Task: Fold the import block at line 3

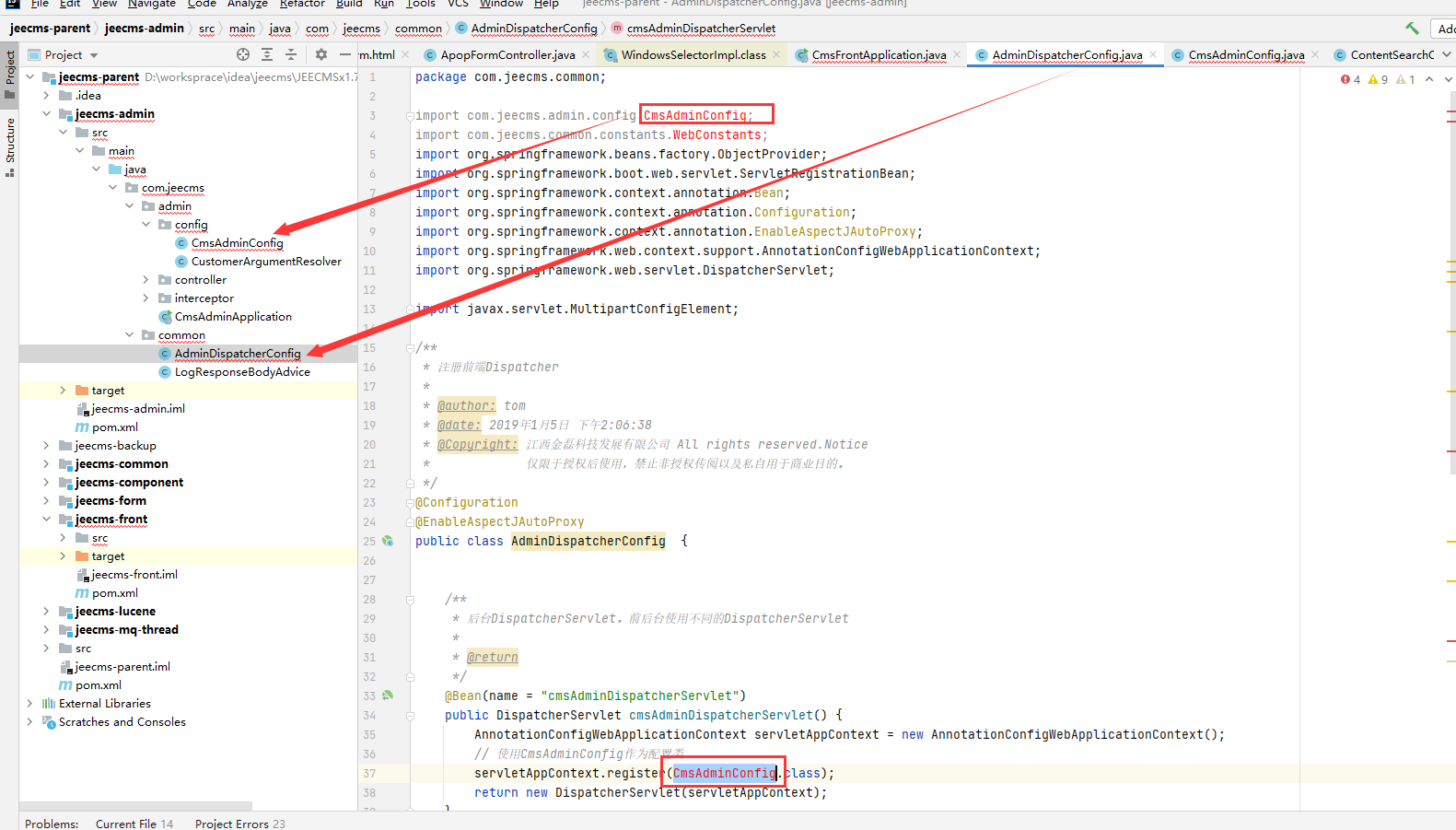Action: coord(409,116)
